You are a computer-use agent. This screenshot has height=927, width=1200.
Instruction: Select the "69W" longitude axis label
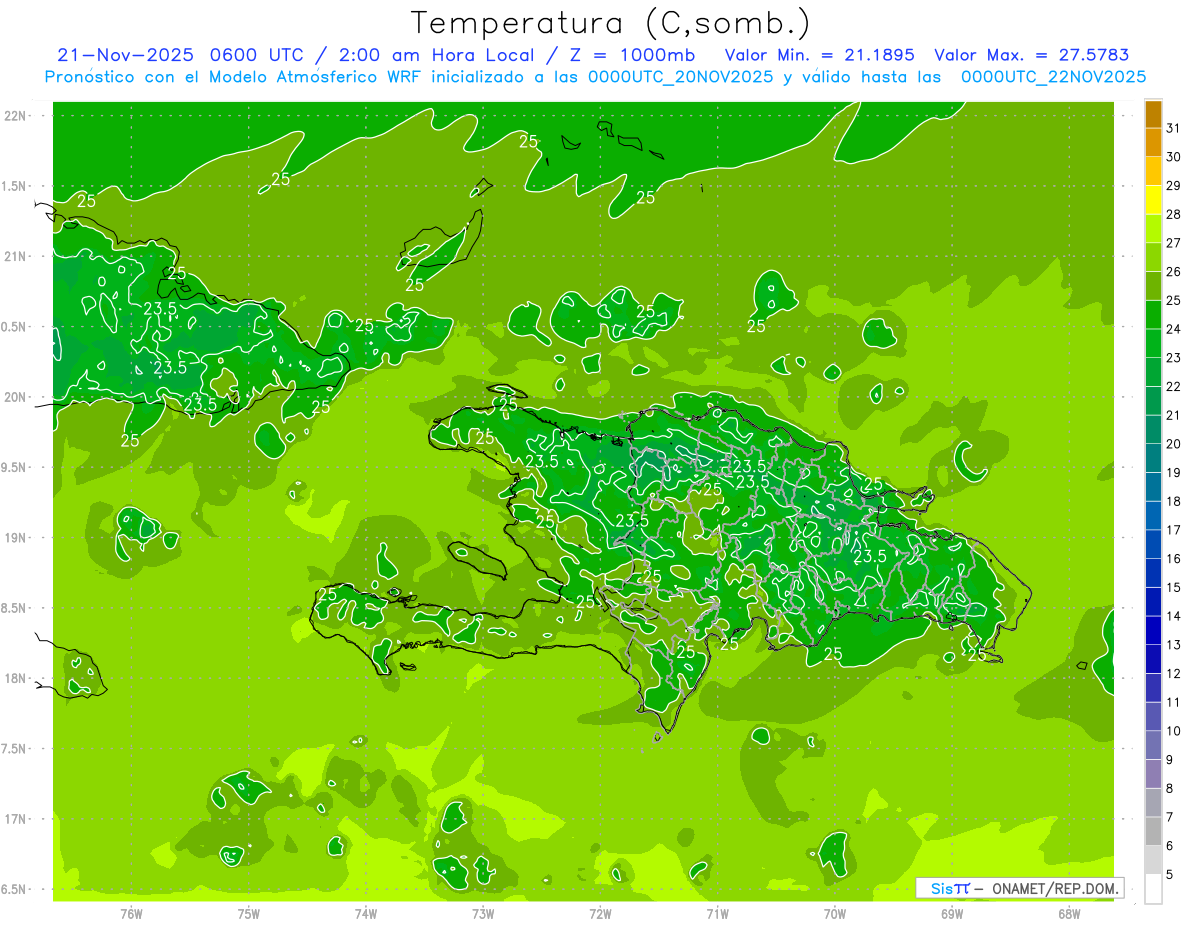(952, 914)
